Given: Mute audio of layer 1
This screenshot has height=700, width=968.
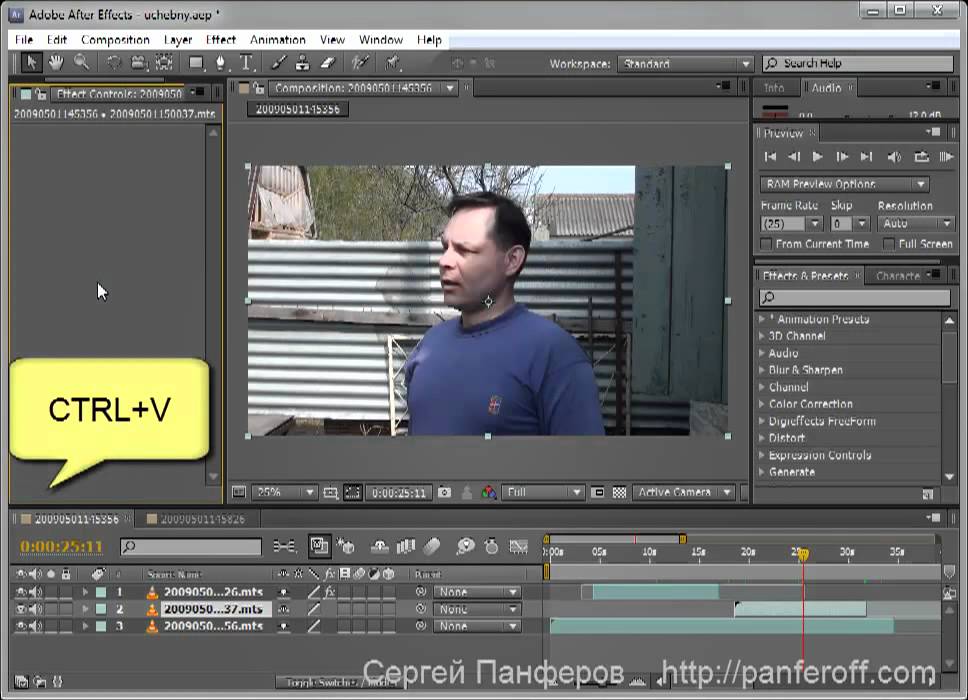Looking at the screenshot, I should point(36,592).
